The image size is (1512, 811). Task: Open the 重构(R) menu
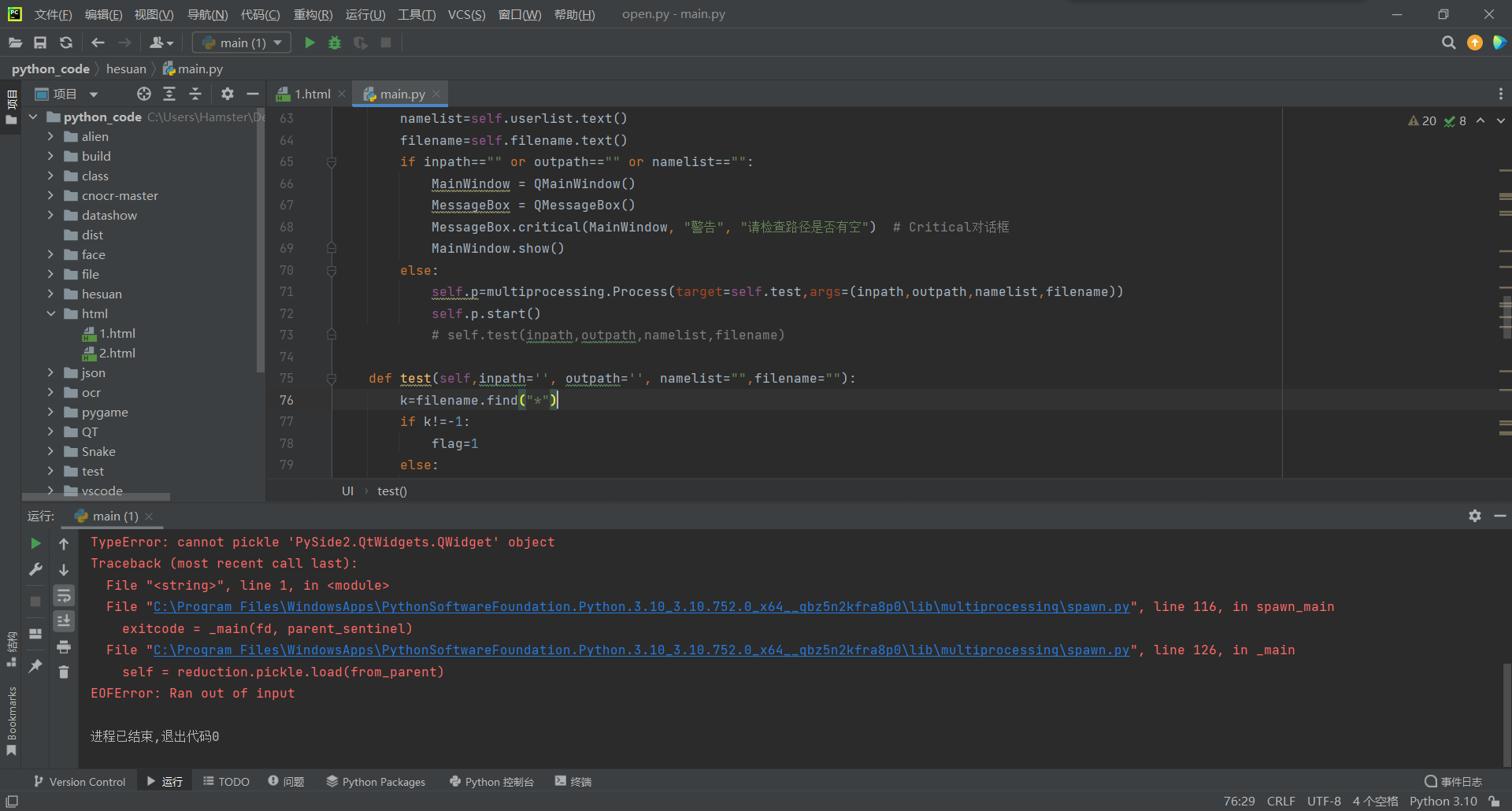(313, 14)
